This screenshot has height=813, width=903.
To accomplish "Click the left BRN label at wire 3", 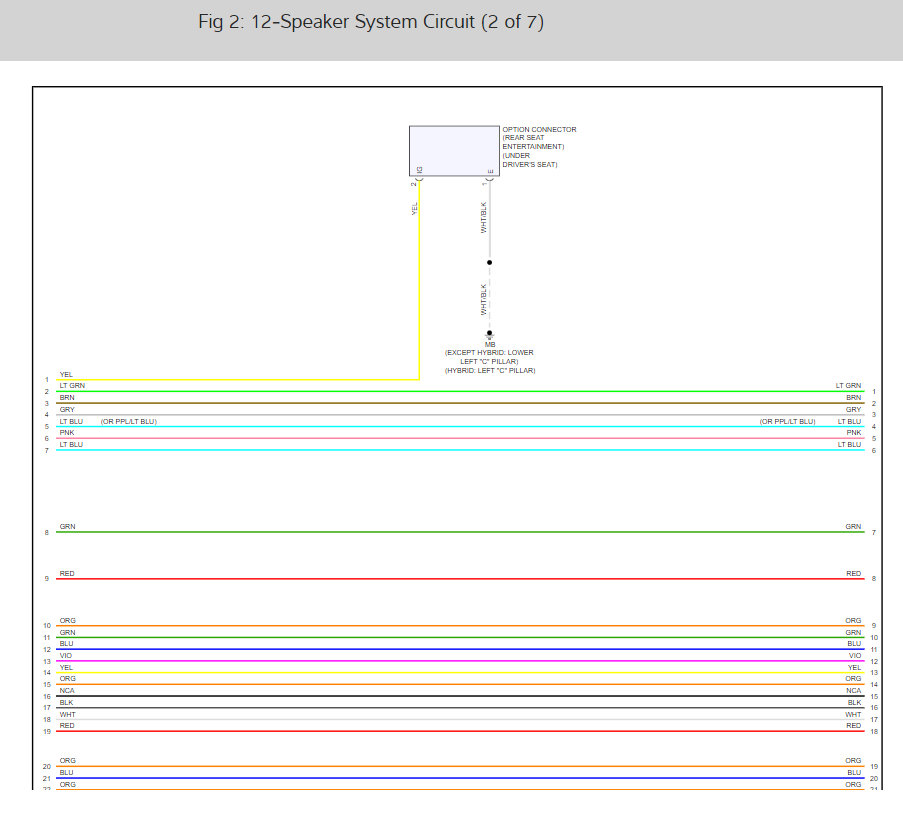I will click(x=67, y=397).
